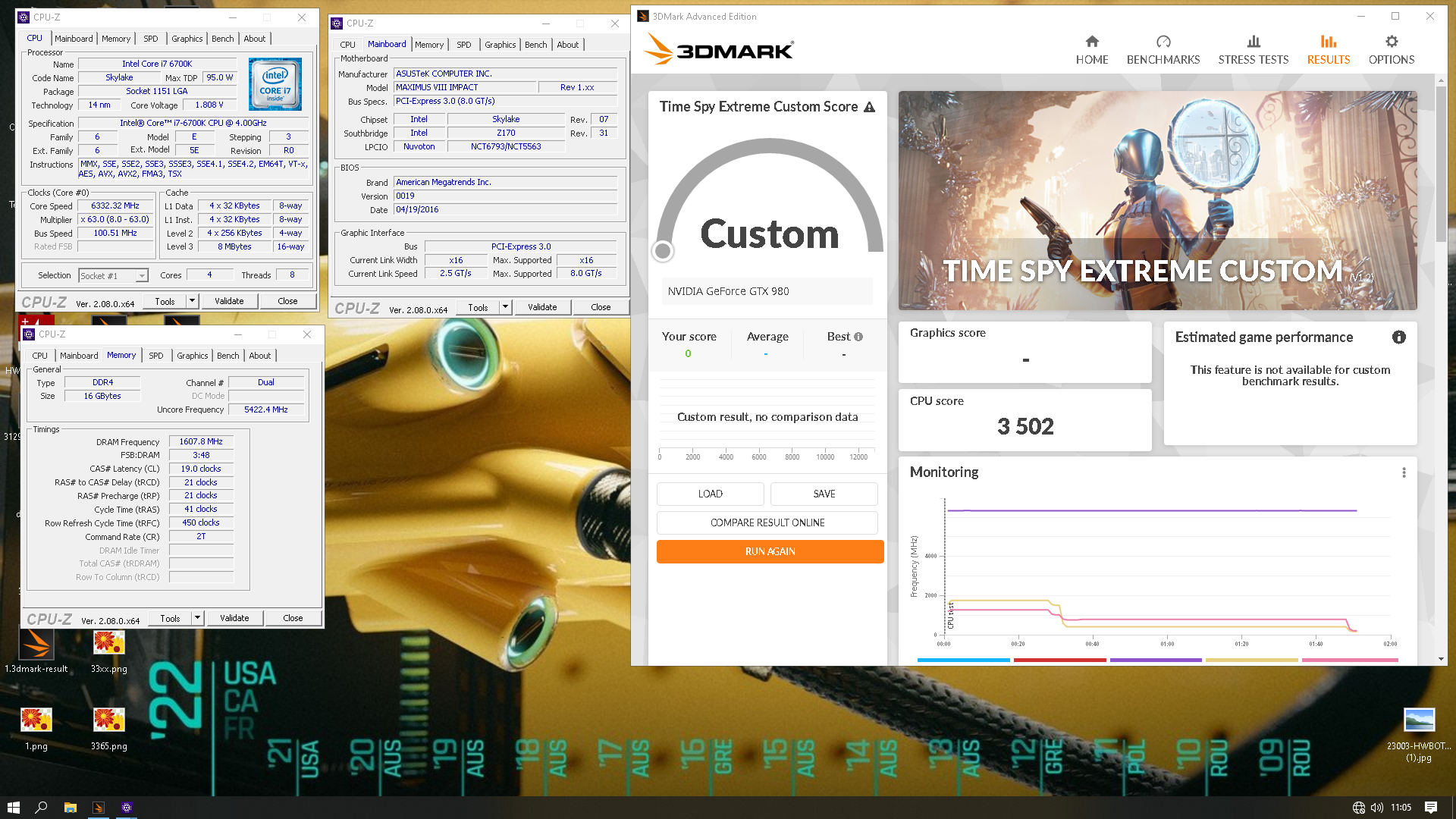Click taskbar clock 11:05
This screenshot has height=819, width=1456.
[x=1401, y=808]
